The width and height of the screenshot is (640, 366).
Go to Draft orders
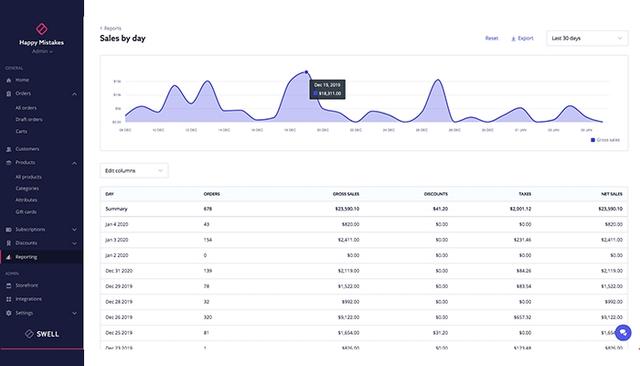(29, 120)
